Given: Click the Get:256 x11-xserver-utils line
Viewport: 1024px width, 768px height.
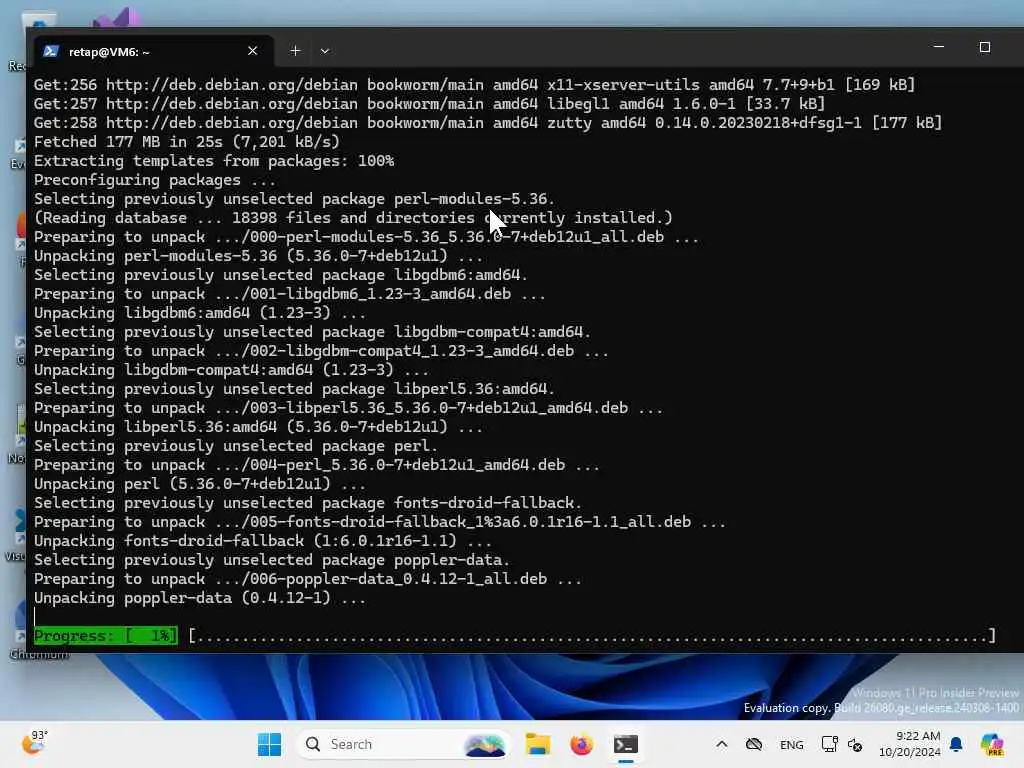Looking at the screenshot, I should click(475, 85).
